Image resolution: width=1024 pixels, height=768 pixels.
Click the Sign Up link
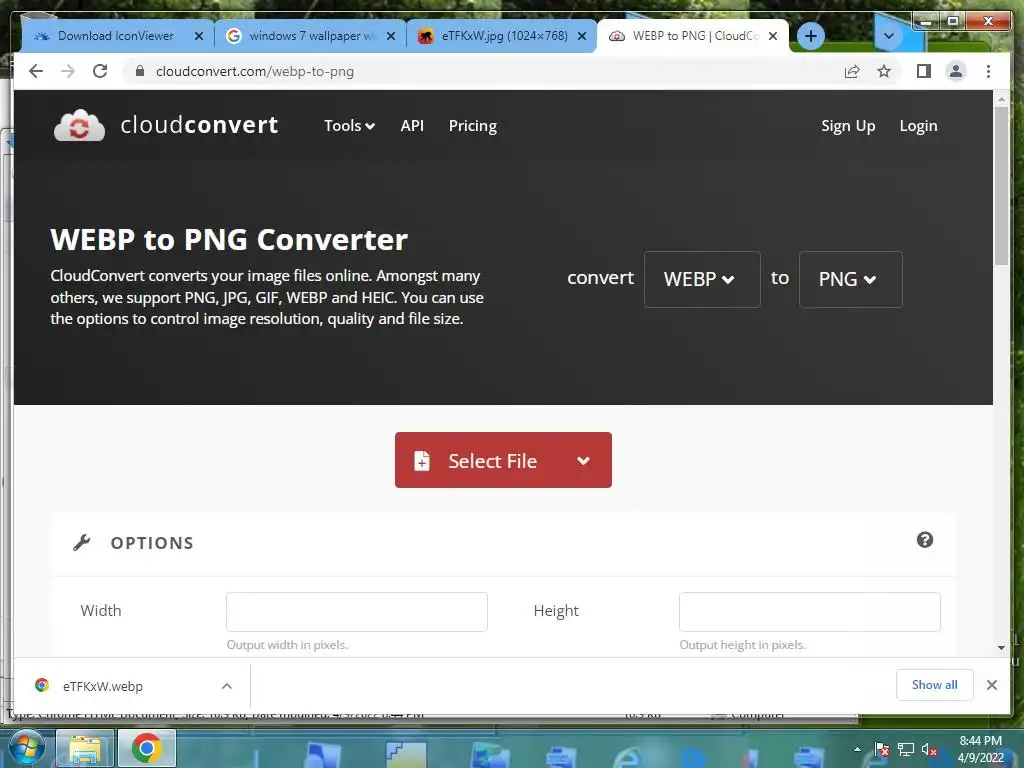point(848,125)
